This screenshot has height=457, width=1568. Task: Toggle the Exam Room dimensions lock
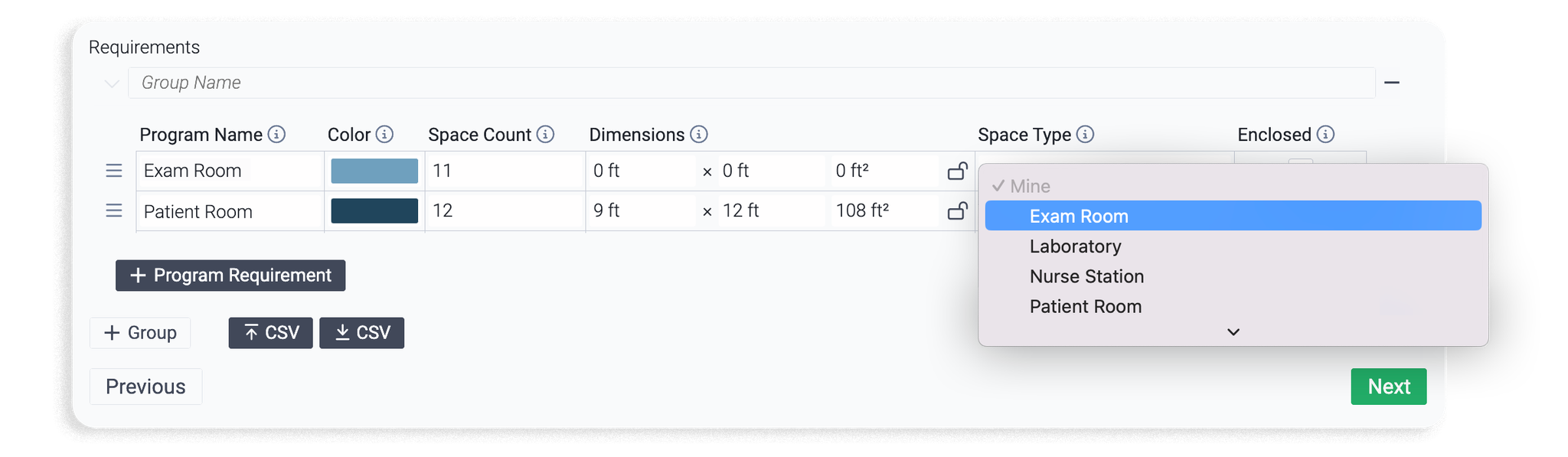pos(958,171)
